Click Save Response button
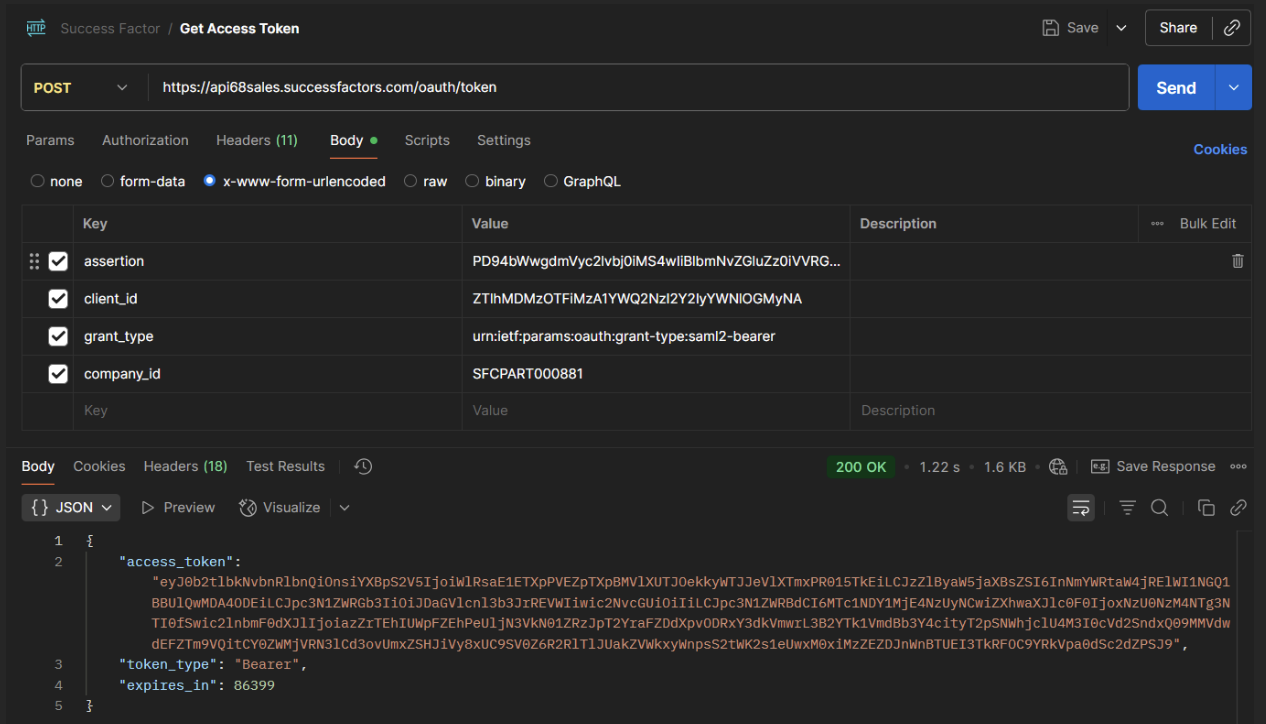The image size is (1266, 724). click(x=1153, y=467)
